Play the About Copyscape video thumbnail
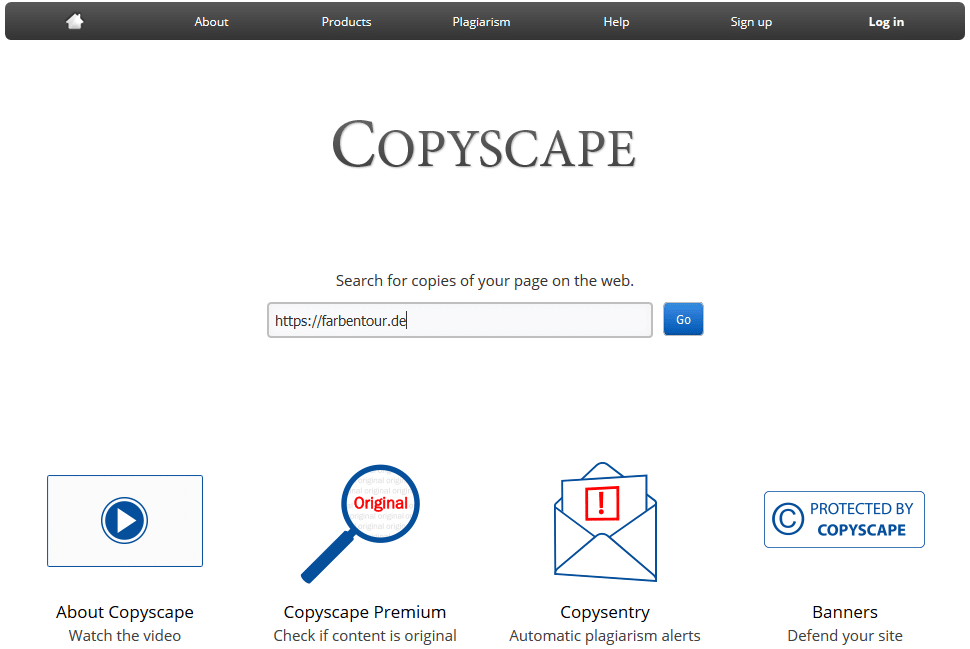The height and width of the screenshot is (649, 970). tap(125, 521)
